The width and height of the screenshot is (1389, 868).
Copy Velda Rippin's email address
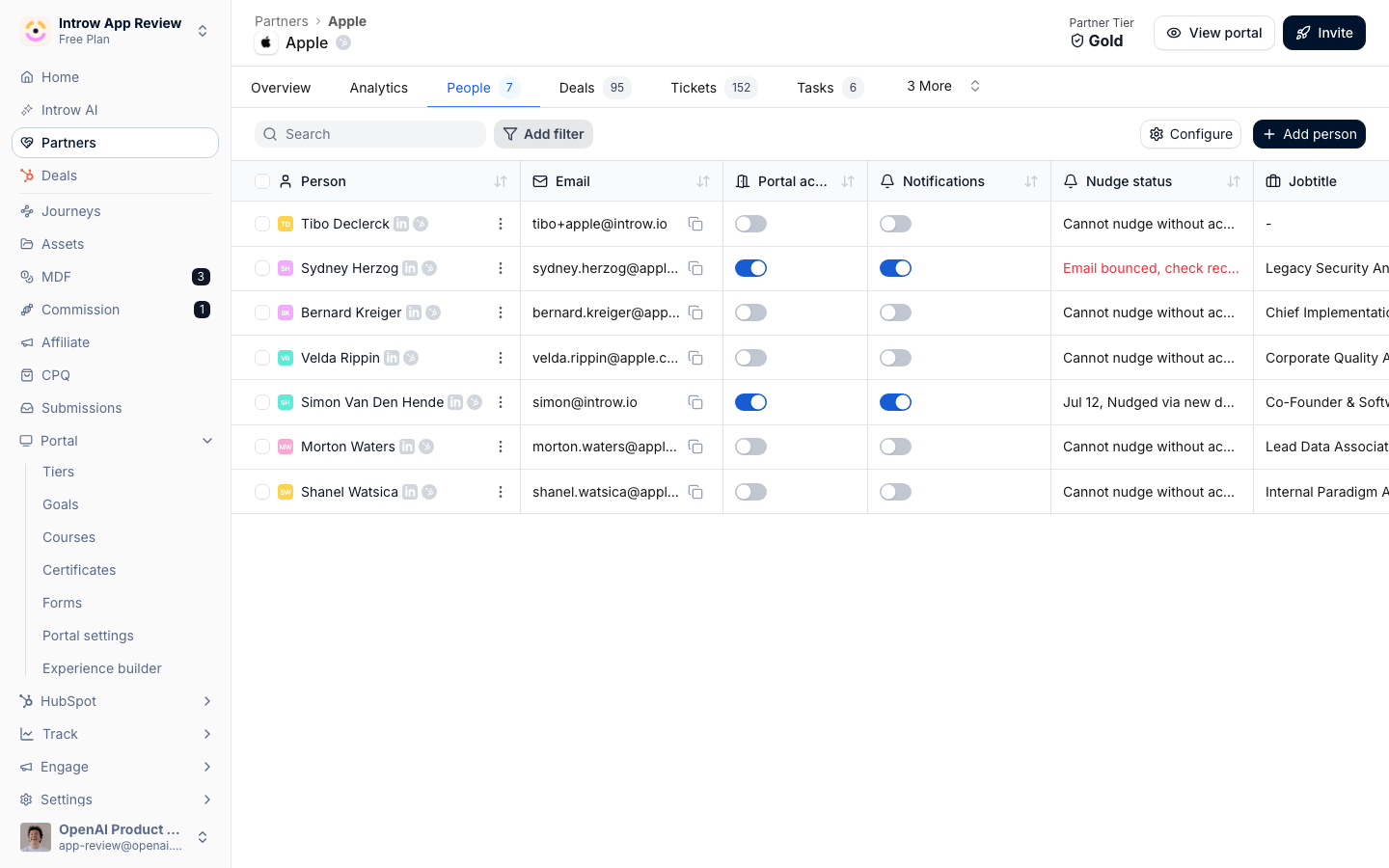click(695, 358)
